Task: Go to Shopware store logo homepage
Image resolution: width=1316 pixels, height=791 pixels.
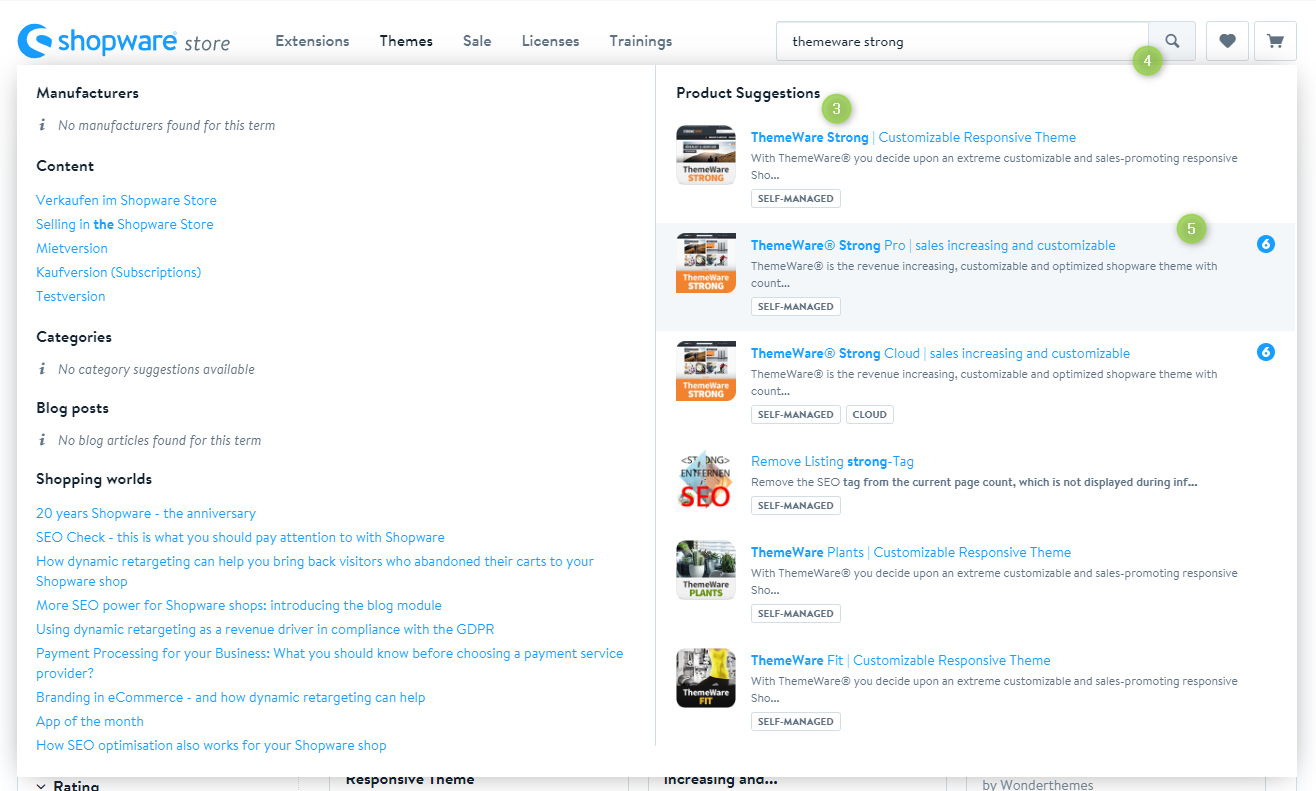Action: tap(124, 42)
